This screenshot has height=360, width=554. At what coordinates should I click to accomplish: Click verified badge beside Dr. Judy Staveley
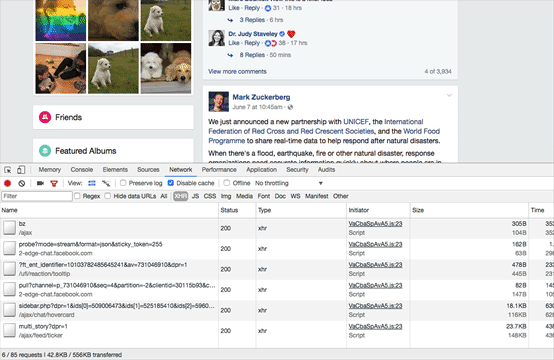click(282, 34)
